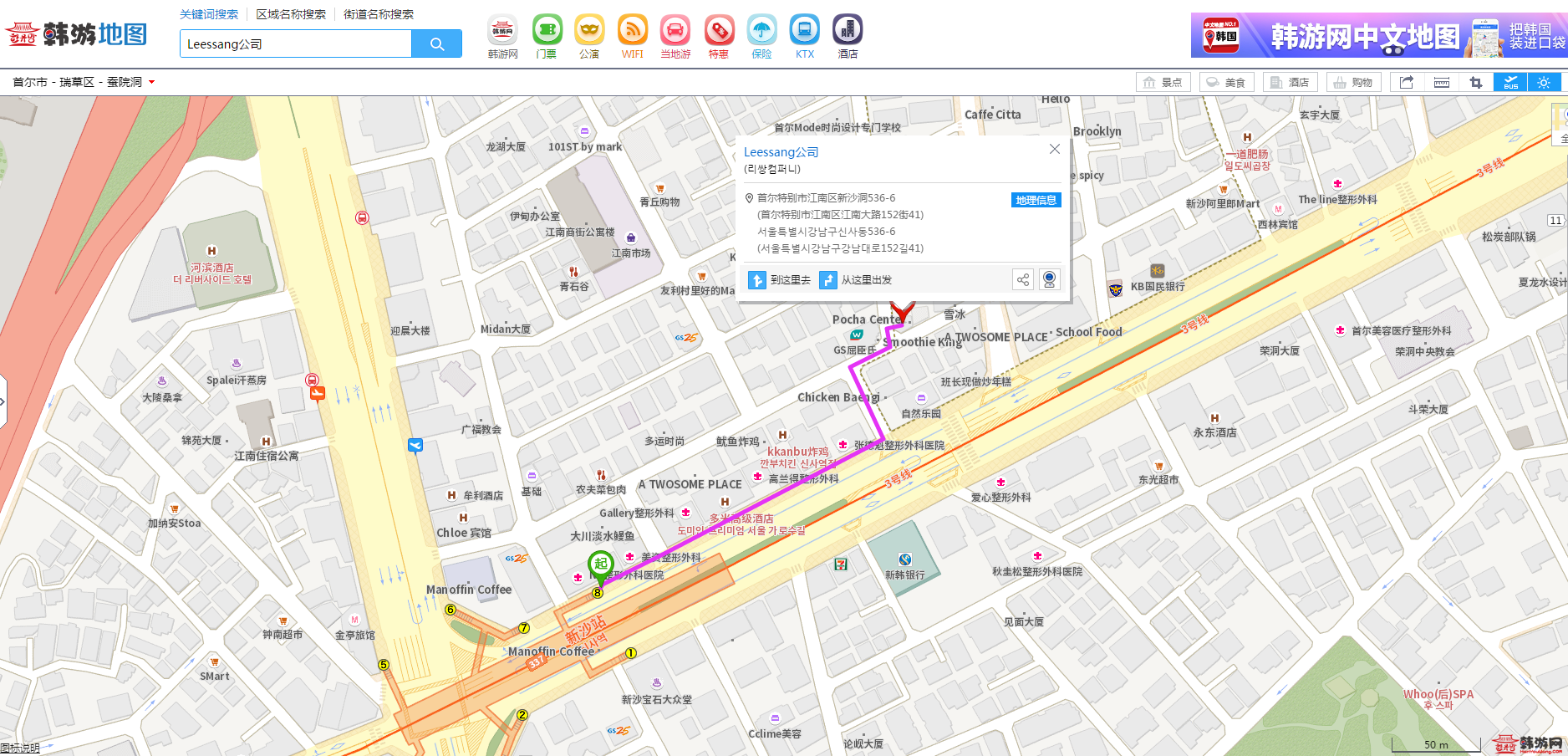Toggle 购物 shopping filter
Viewport: 1568px width, 756px height.
[x=1353, y=82]
